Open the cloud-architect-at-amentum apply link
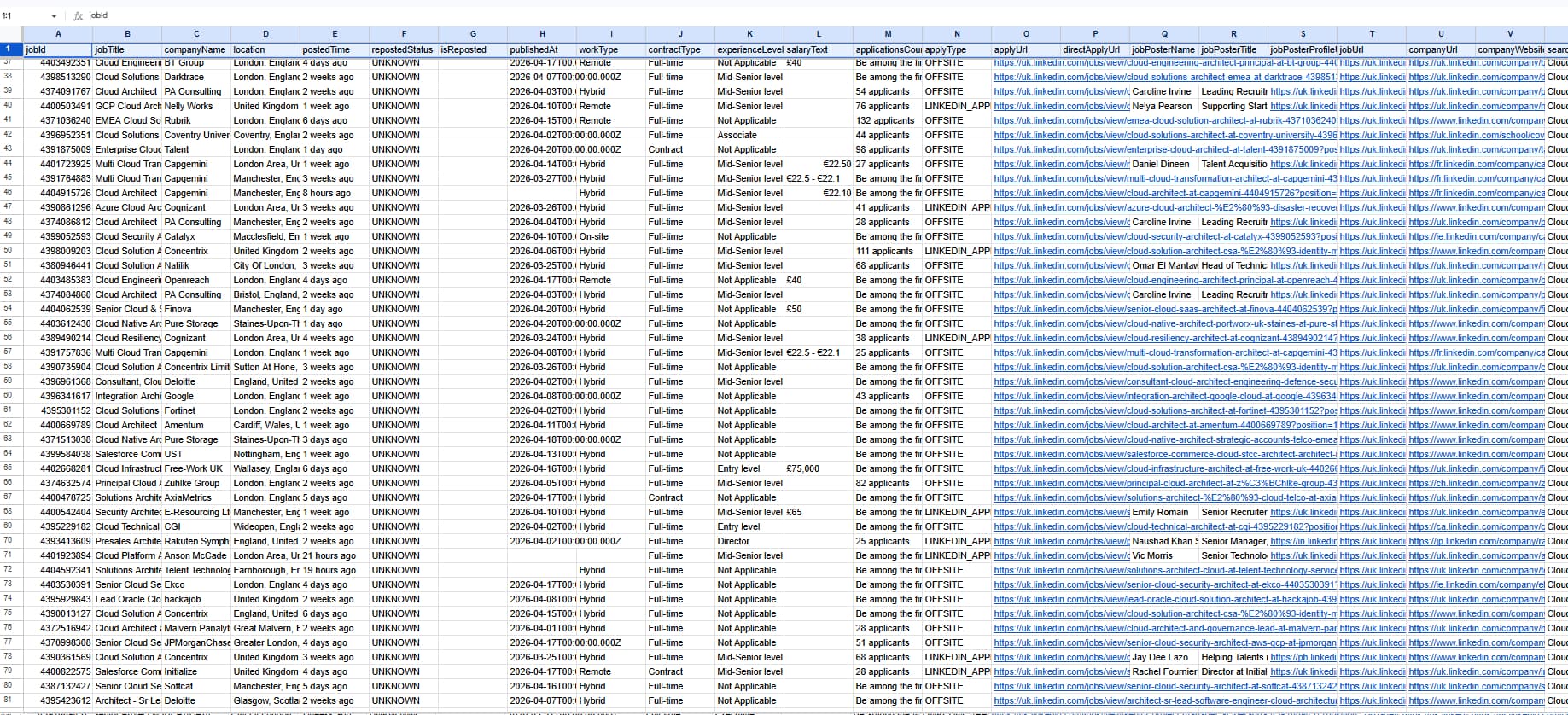This screenshot has width=1568, height=715. tap(1165, 425)
